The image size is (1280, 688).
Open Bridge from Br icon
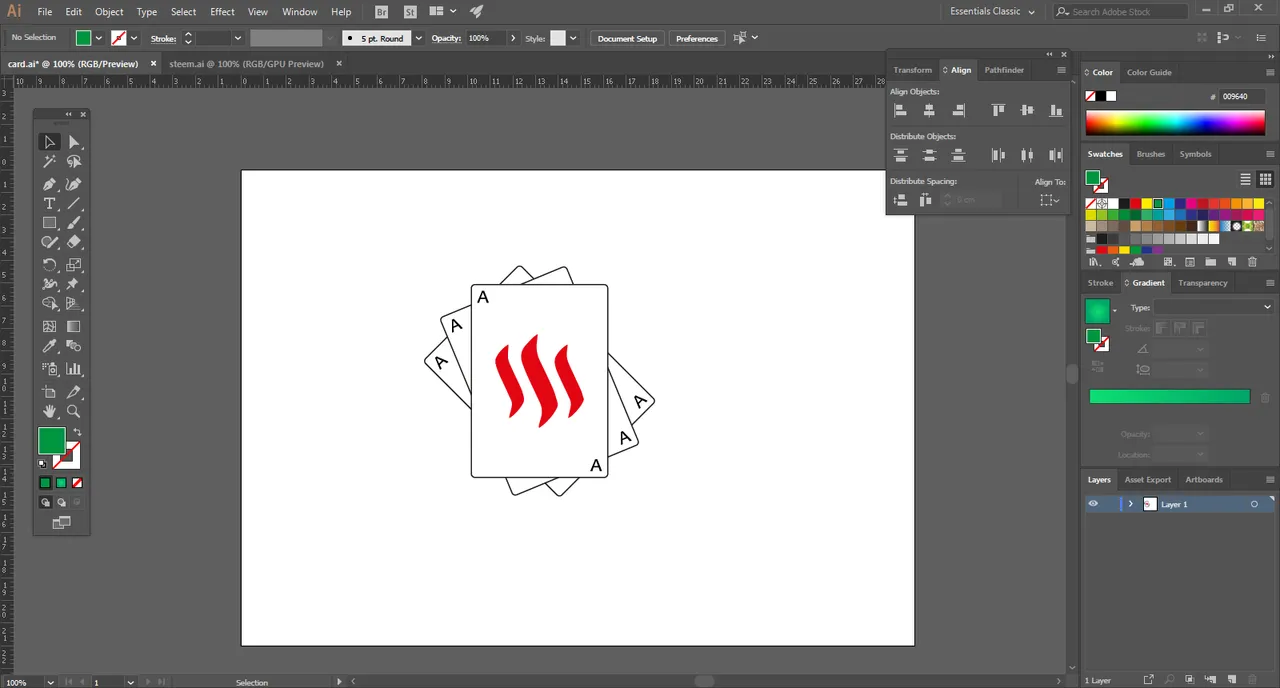coord(381,12)
